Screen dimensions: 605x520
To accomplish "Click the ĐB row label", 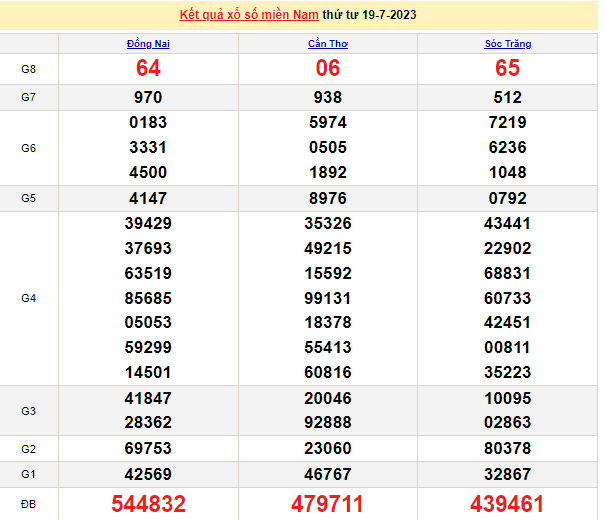I will click(x=29, y=503).
